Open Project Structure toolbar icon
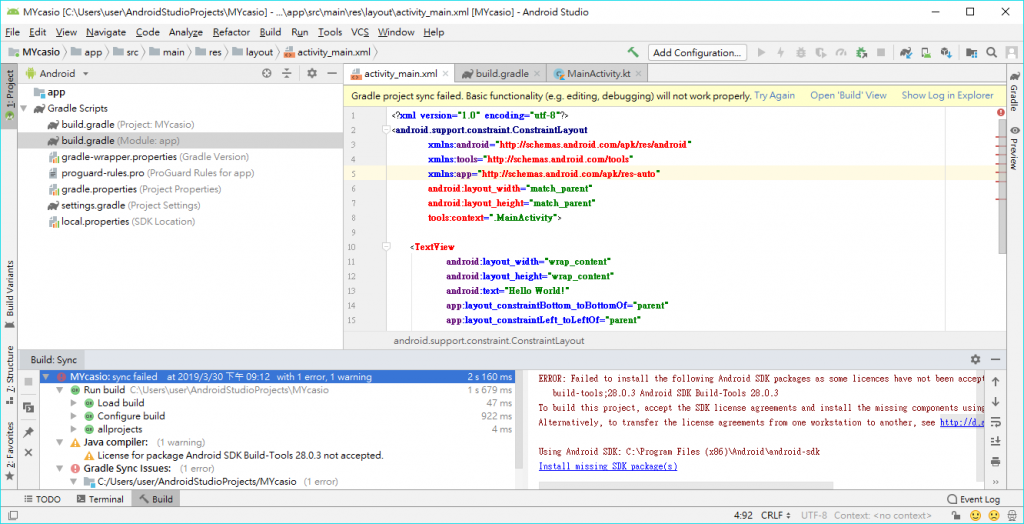This screenshot has width=1024, height=524. (972, 52)
